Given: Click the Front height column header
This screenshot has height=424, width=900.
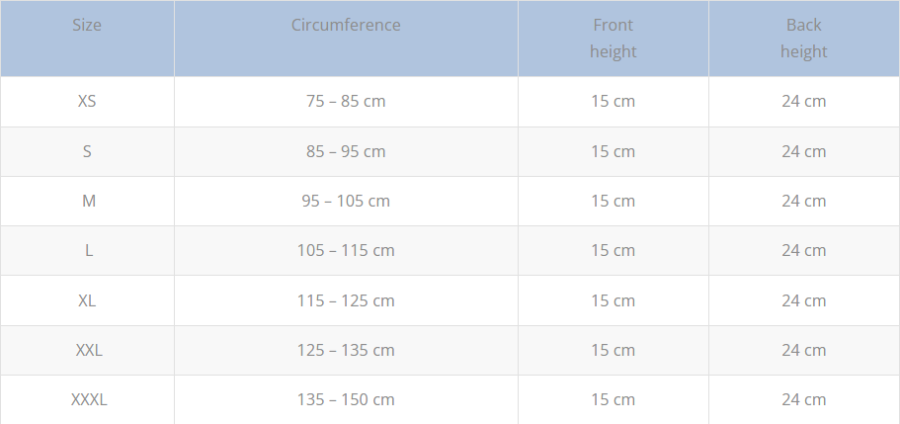Looking at the screenshot, I should pos(613,38).
